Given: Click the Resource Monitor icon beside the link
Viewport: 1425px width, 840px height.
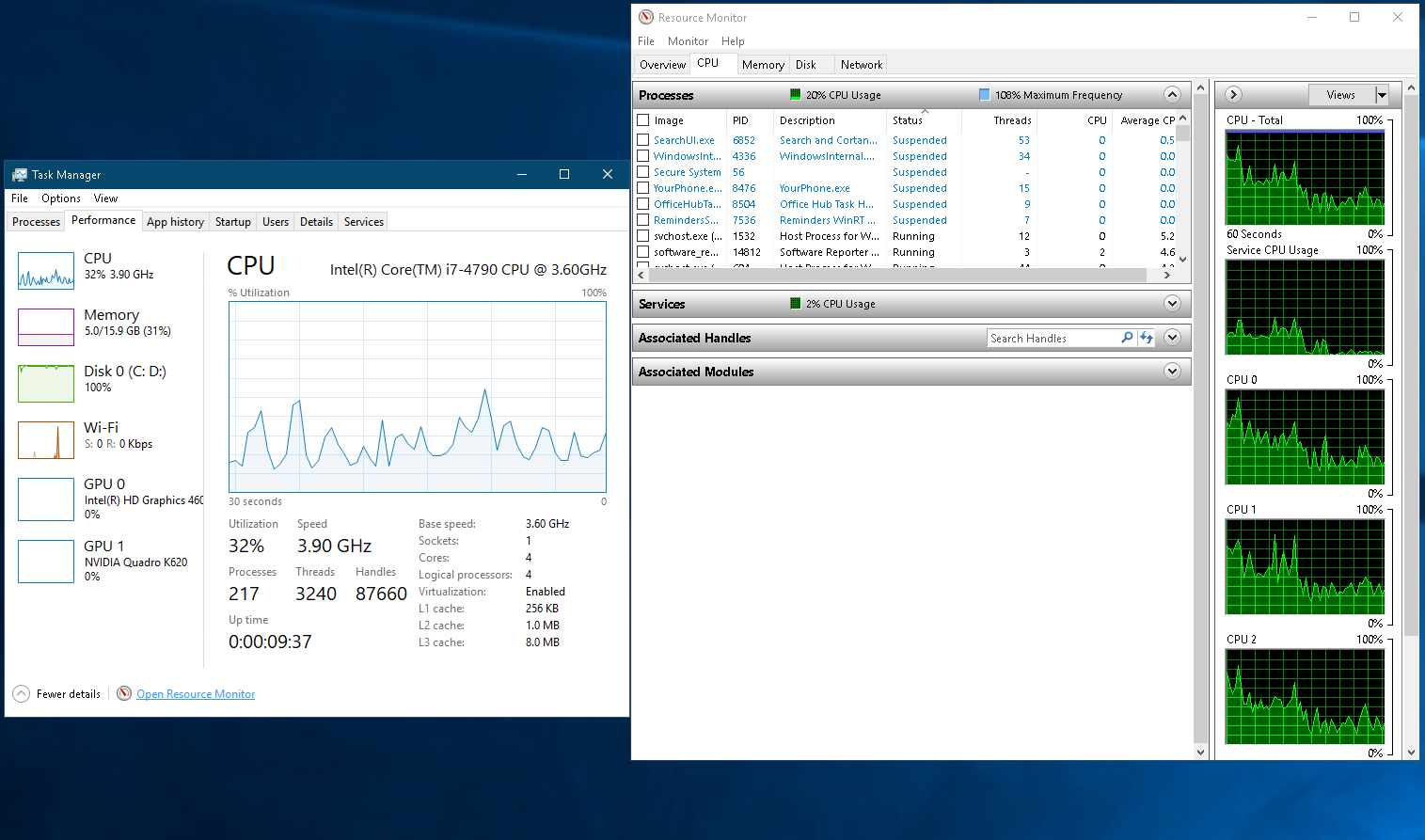Looking at the screenshot, I should [x=124, y=693].
